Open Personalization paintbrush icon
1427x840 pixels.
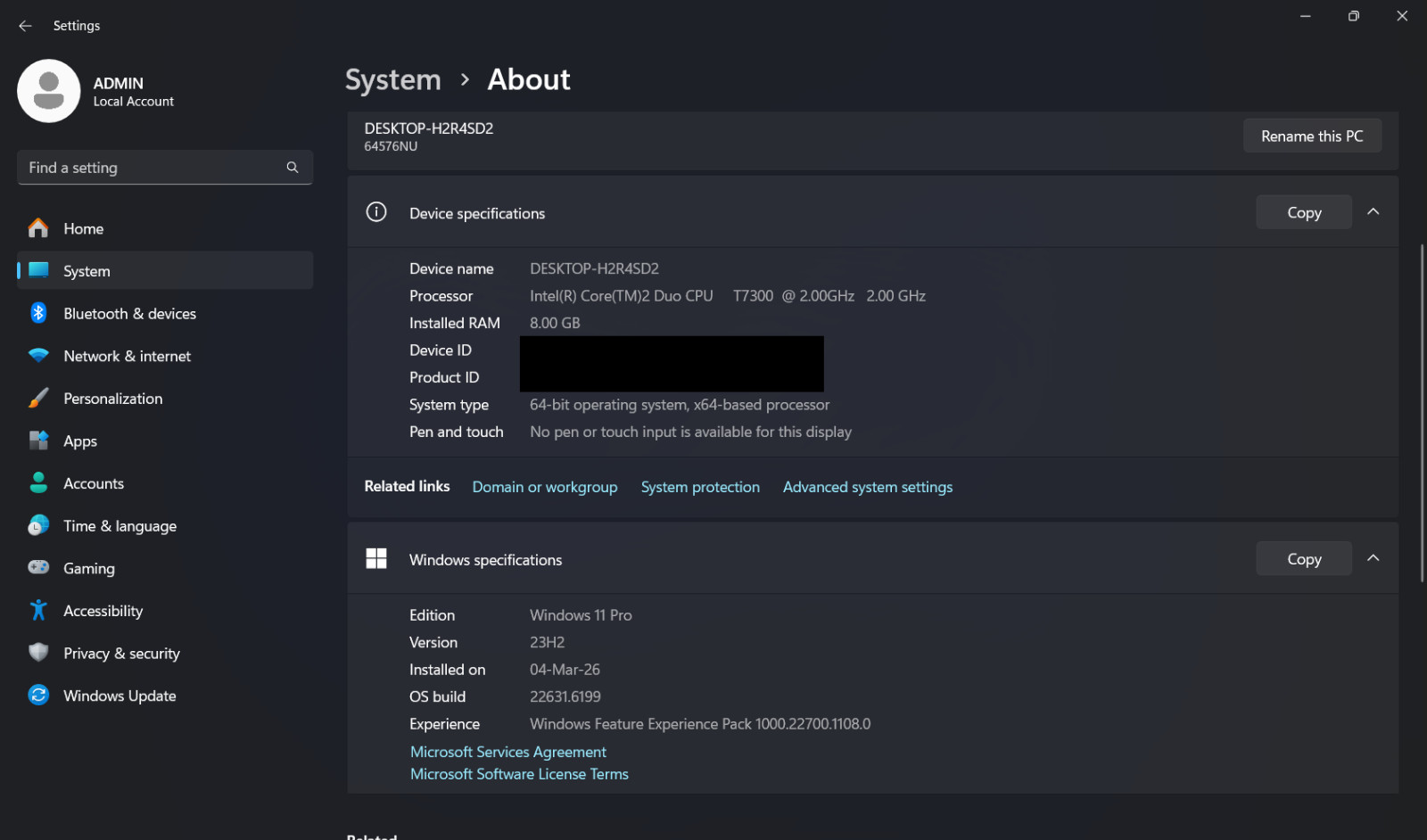[x=38, y=398]
